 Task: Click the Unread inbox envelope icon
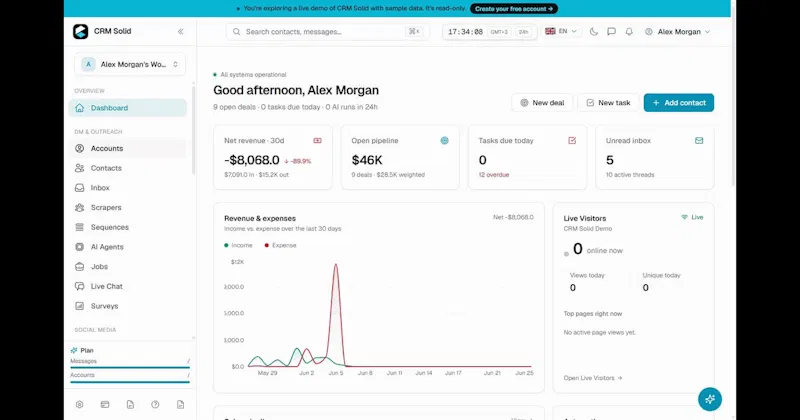point(699,140)
